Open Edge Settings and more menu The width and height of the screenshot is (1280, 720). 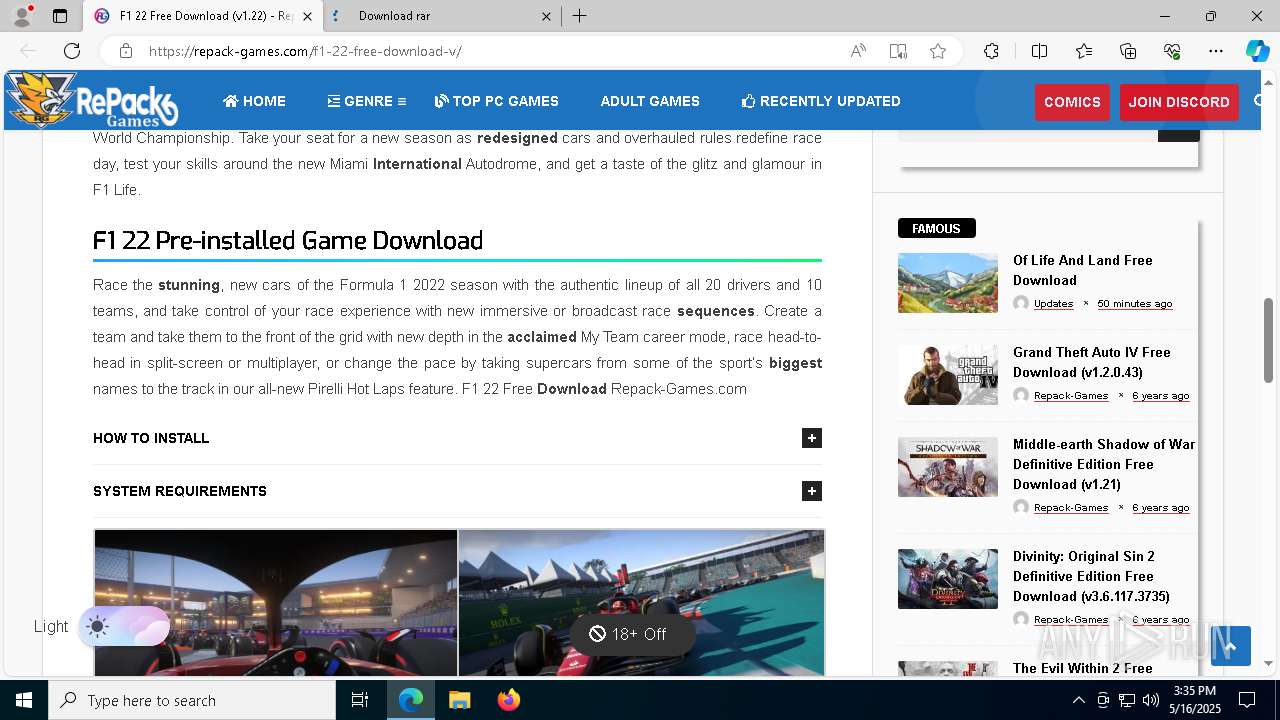pyautogui.click(x=1216, y=51)
